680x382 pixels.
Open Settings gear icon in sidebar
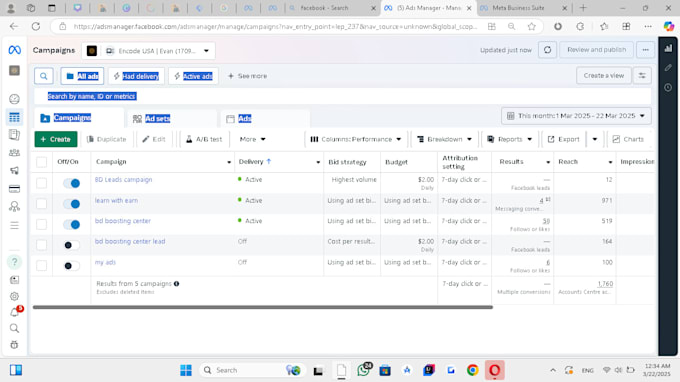point(14,297)
